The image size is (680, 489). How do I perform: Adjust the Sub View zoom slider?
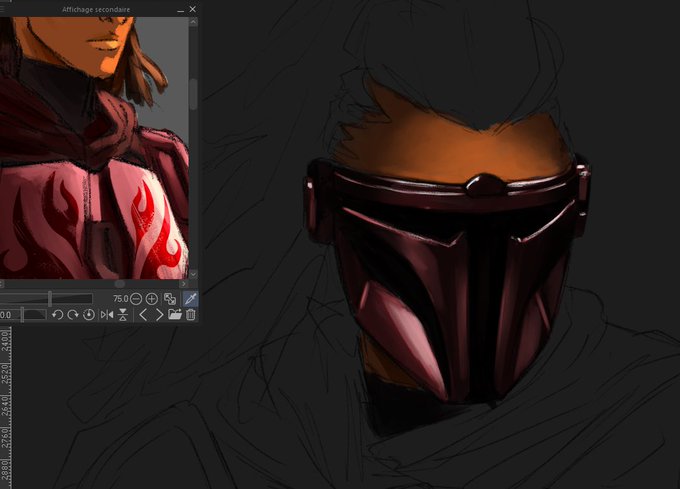[46, 298]
